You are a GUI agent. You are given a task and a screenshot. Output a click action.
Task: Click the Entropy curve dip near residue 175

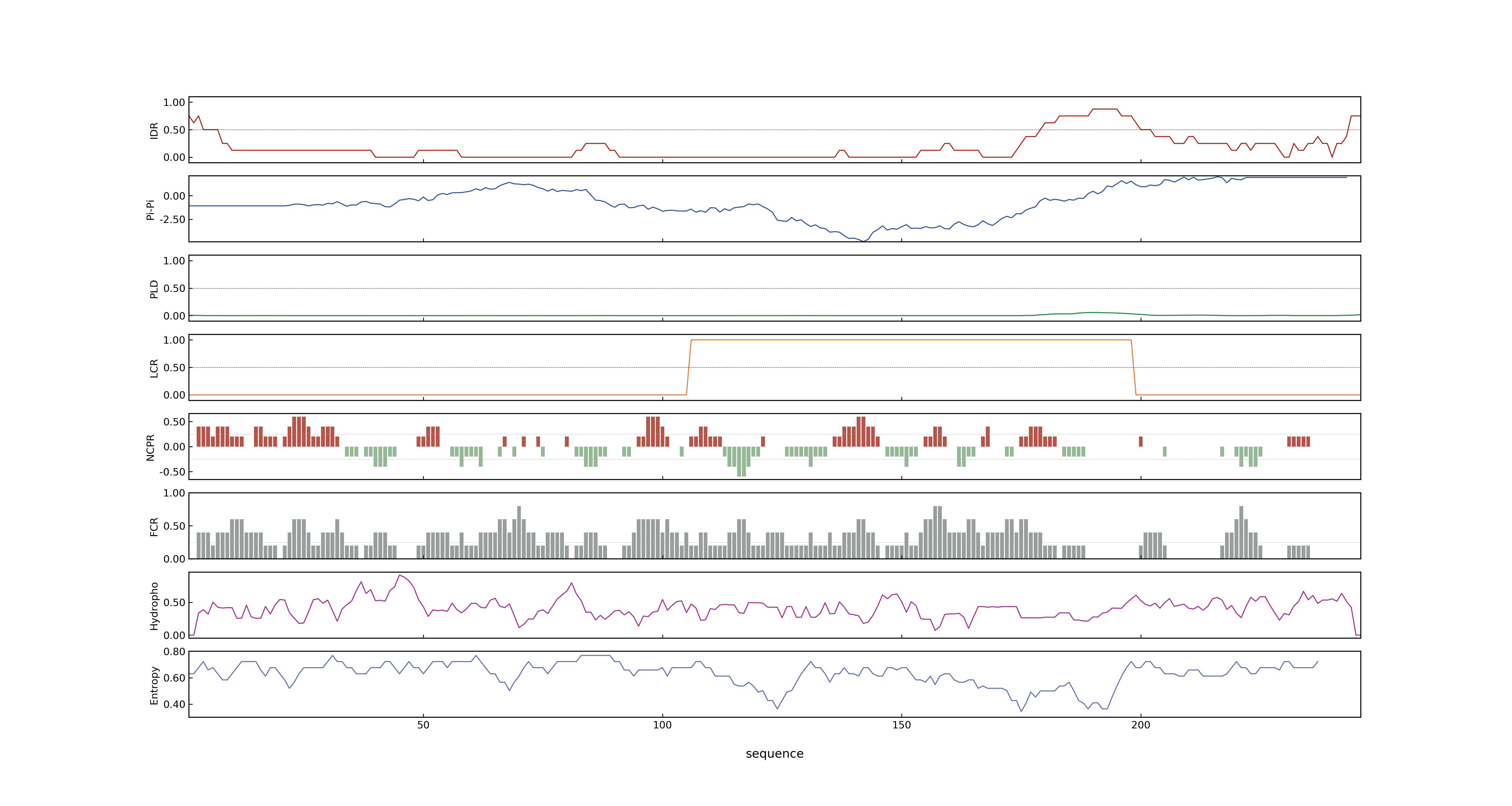coord(1021,711)
